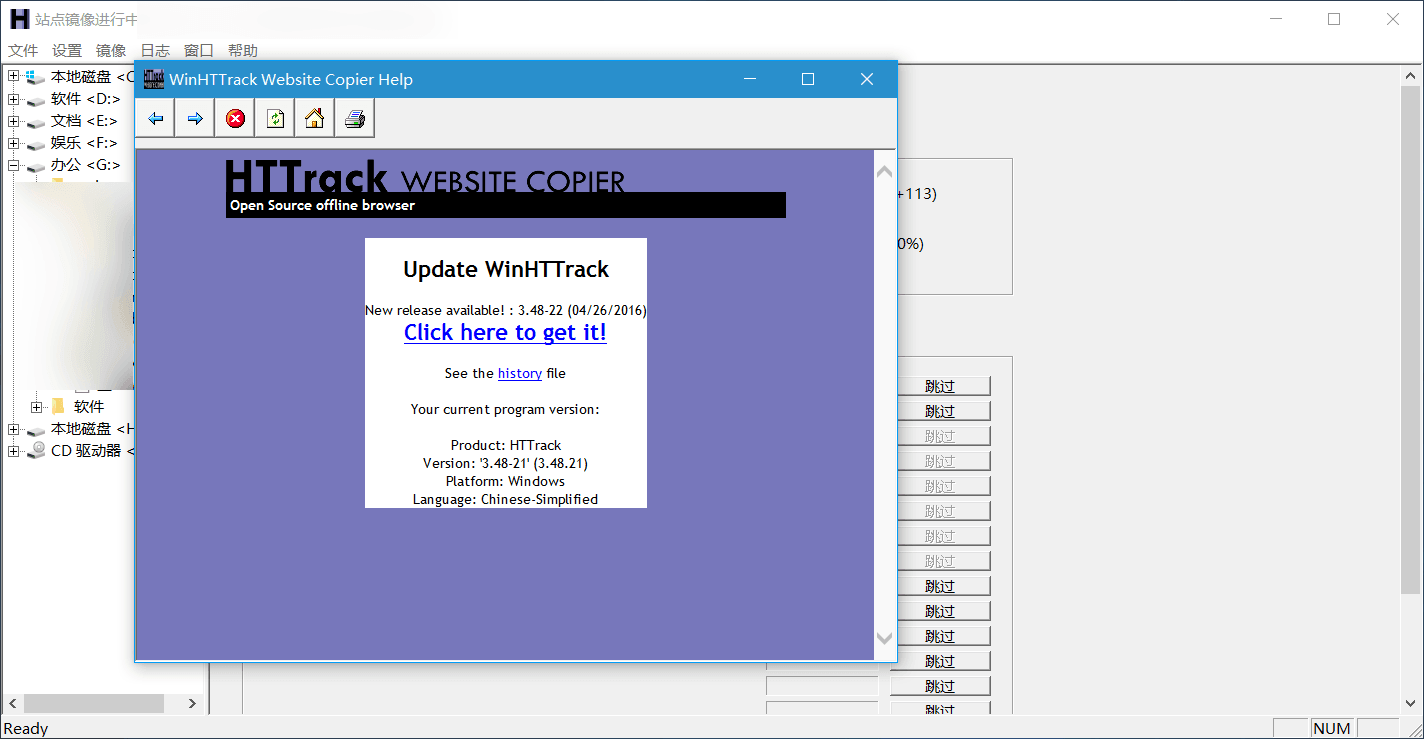Viewport: 1424px width, 739px height.
Task: Open the 窗口 menu
Action: tap(199, 51)
